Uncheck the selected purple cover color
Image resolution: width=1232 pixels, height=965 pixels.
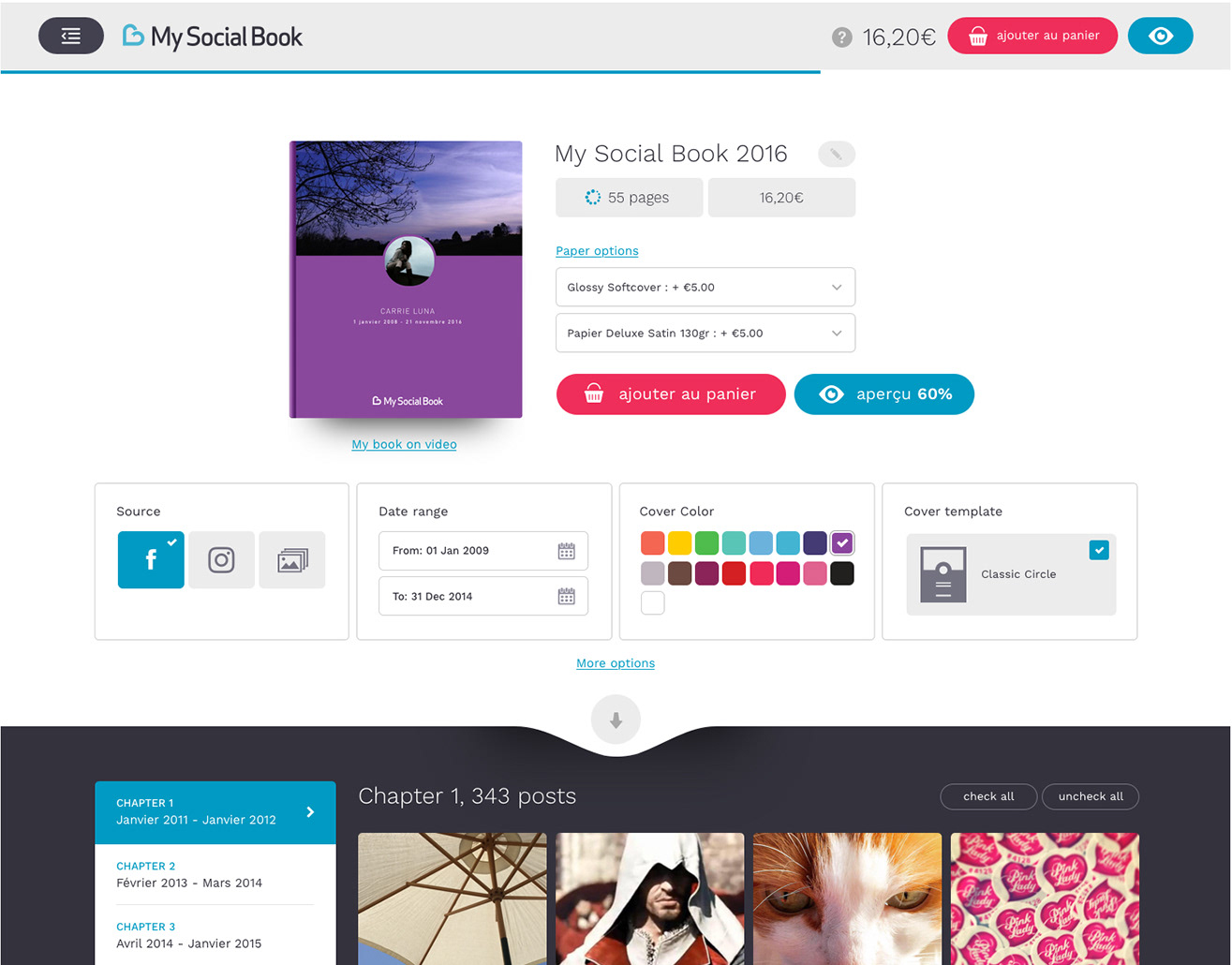click(842, 542)
